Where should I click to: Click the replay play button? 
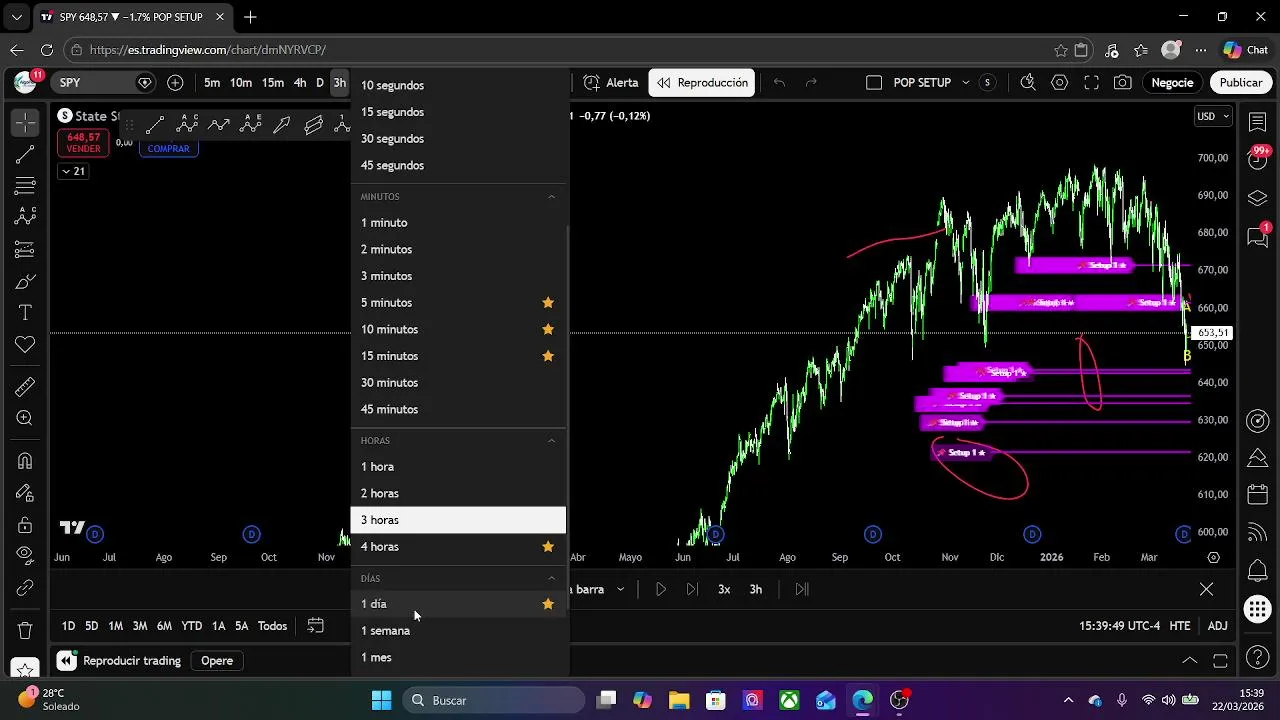click(x=660, y=590)
